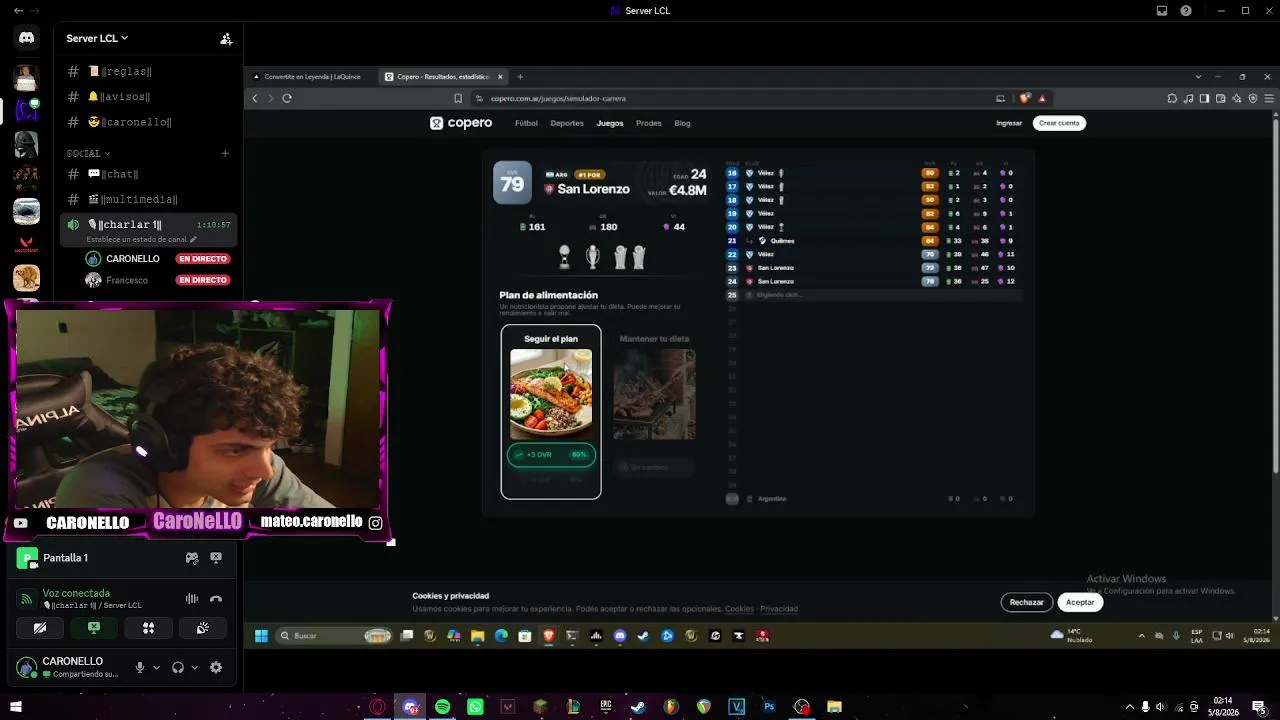Choose the Mantener tu dieta card
This screenshot has width=1280, height=720.
coord(654,411)
